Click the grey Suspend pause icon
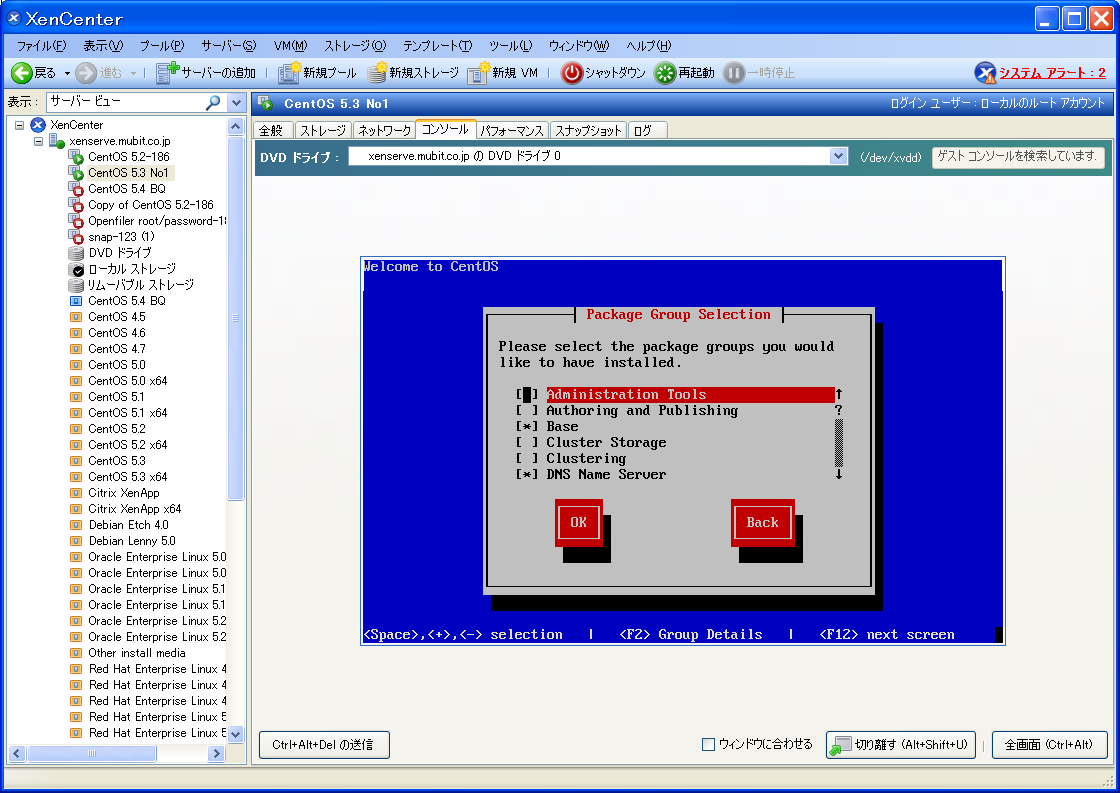This screenshot has width=1120, height=793. (x=734, y=73)
